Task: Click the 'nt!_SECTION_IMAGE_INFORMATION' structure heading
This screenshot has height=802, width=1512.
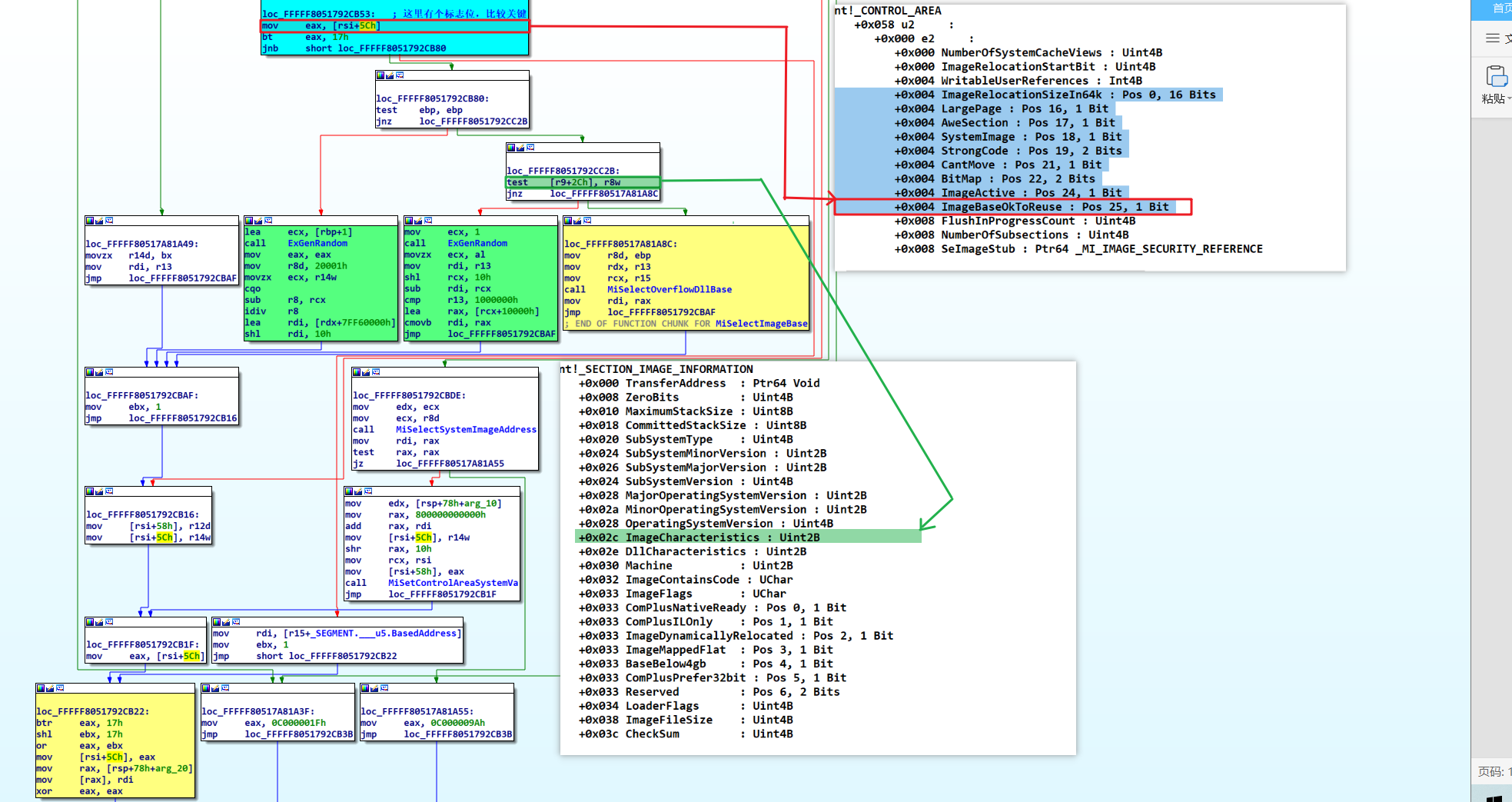Action: tap(656, 369)
